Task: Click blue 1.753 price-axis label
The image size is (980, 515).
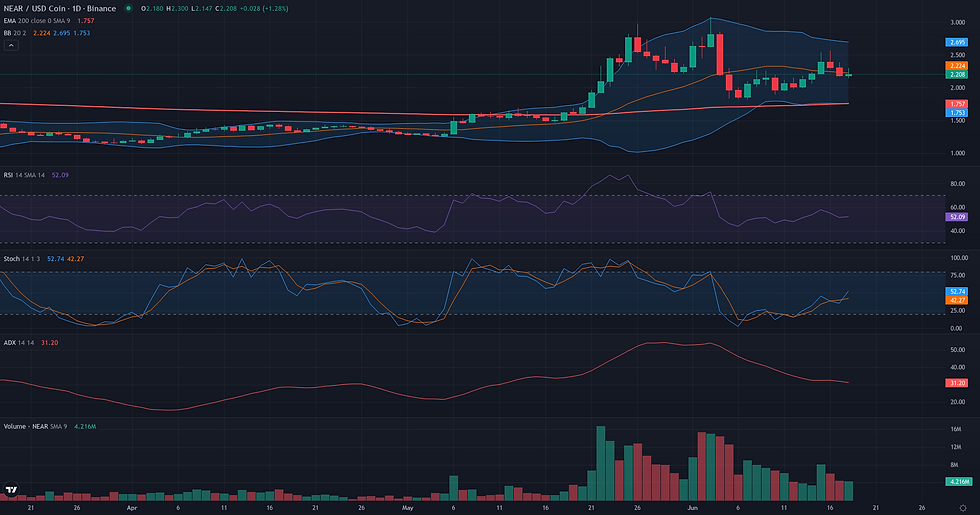Action: [x=956, y=112]
